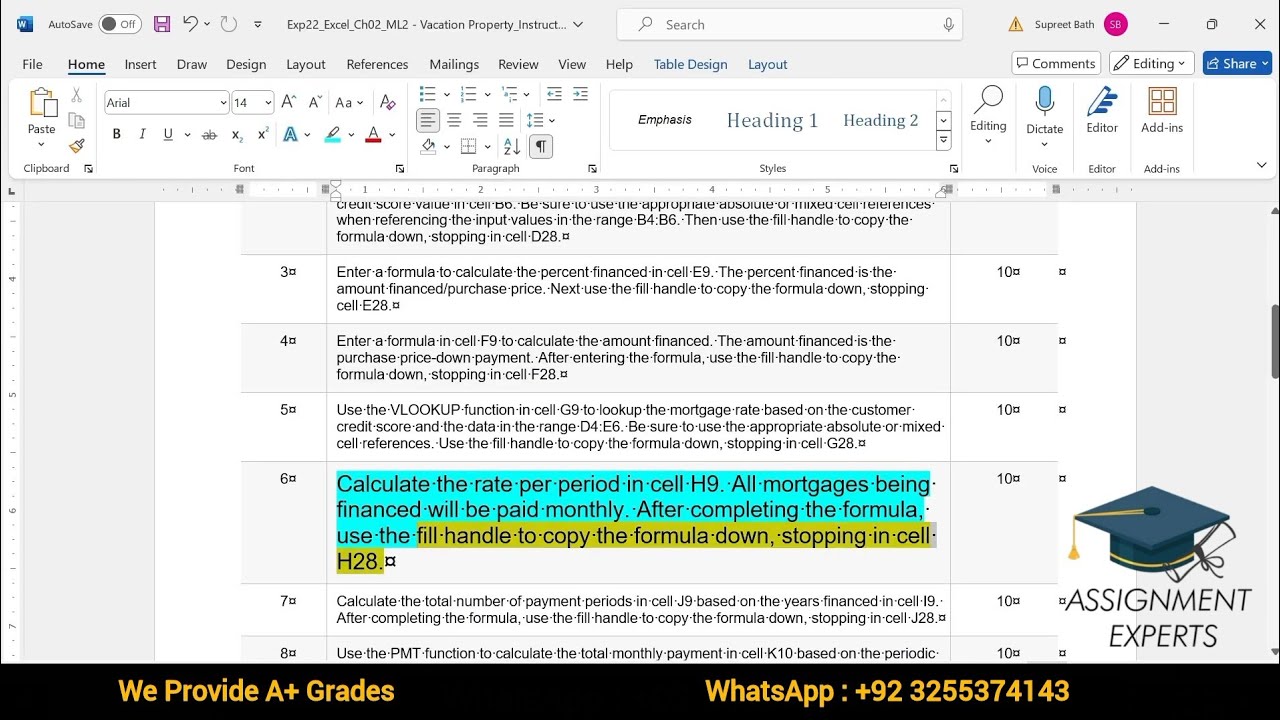Viewport: 1280px width, 720px height.
Task: Open the References tab
Action: (377, 64)
